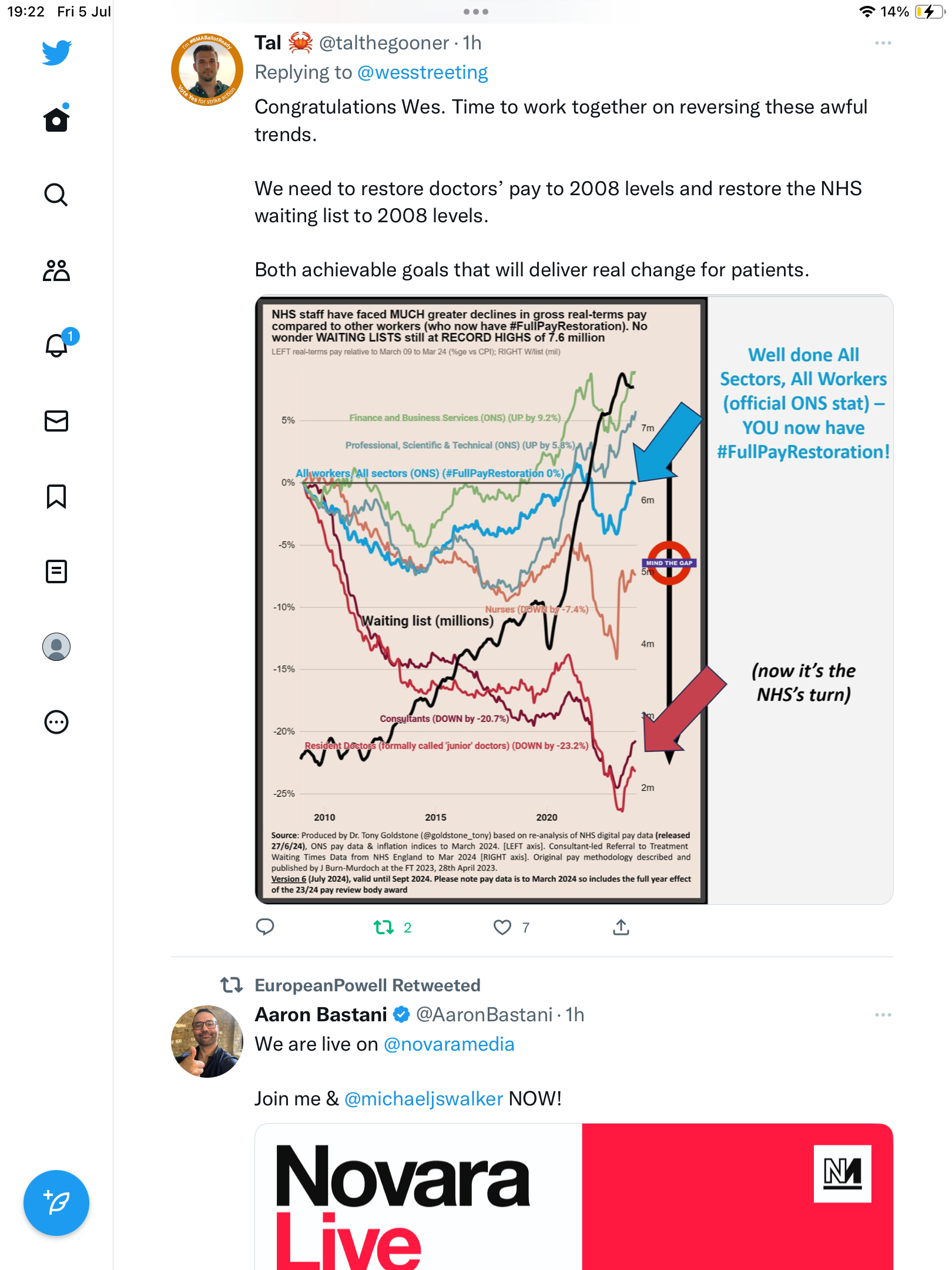The image size is (952, 1270).
Task: Open the Profile page icon
Action: coord(56,647)
